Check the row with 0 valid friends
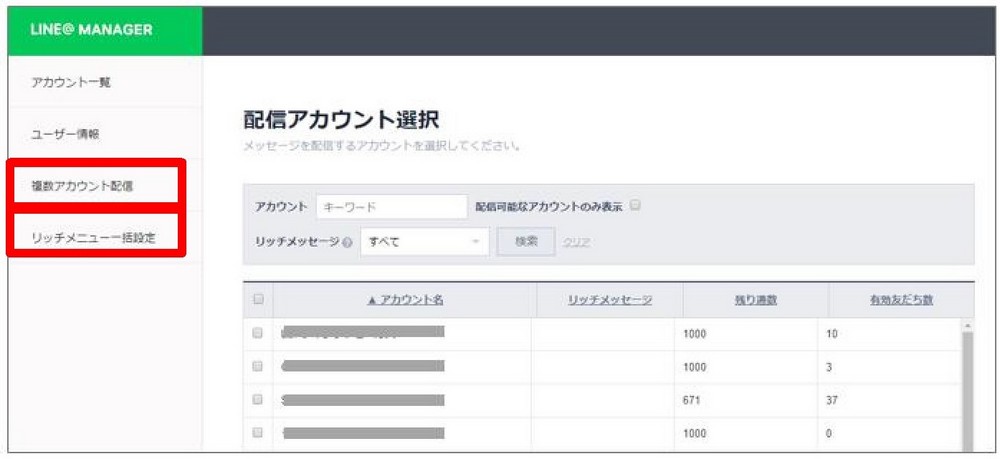This screenshot has width=1000, height=459. [258, 434]
